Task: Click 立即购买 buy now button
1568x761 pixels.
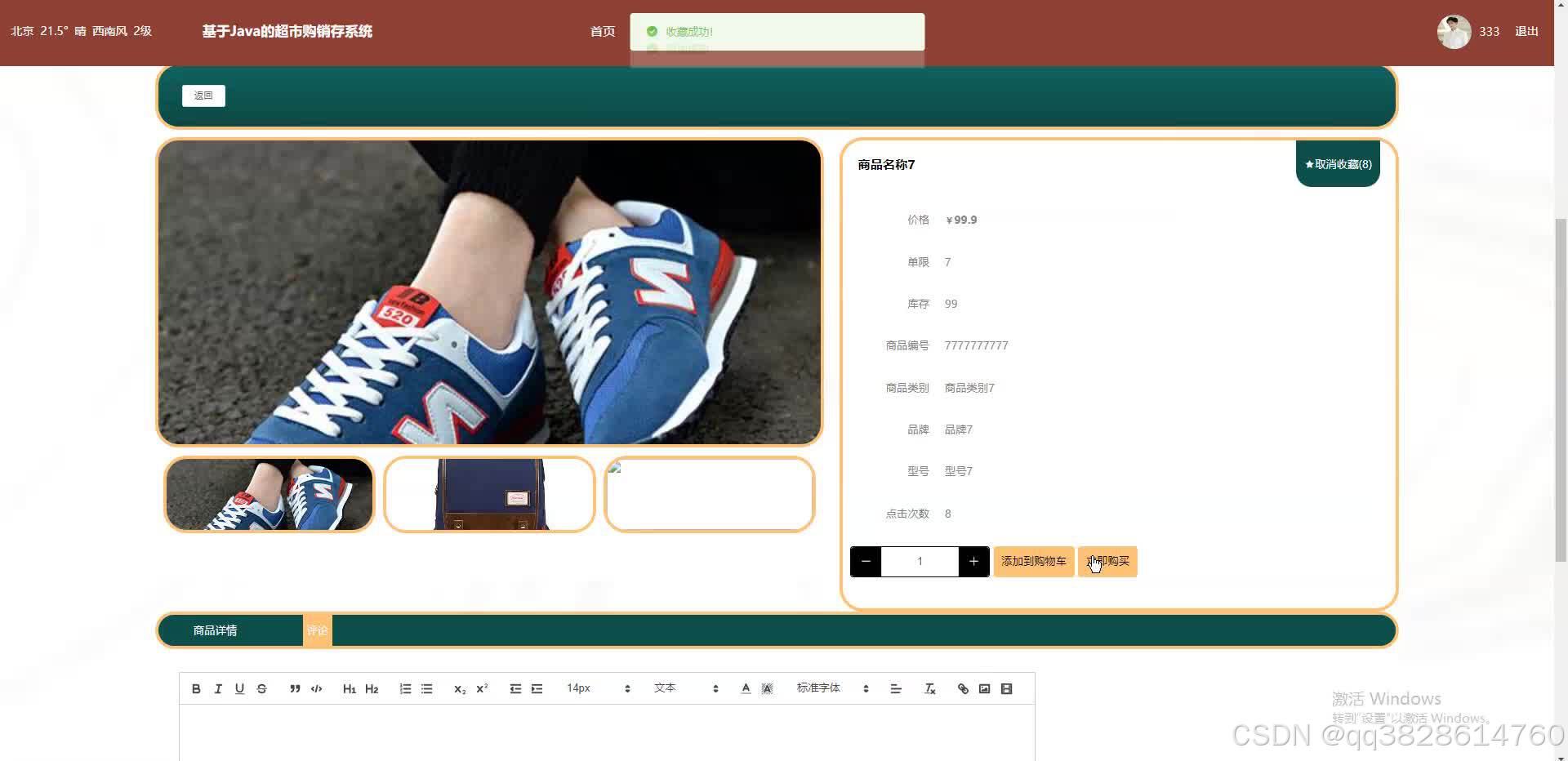Action: [x=1107, y=562]
